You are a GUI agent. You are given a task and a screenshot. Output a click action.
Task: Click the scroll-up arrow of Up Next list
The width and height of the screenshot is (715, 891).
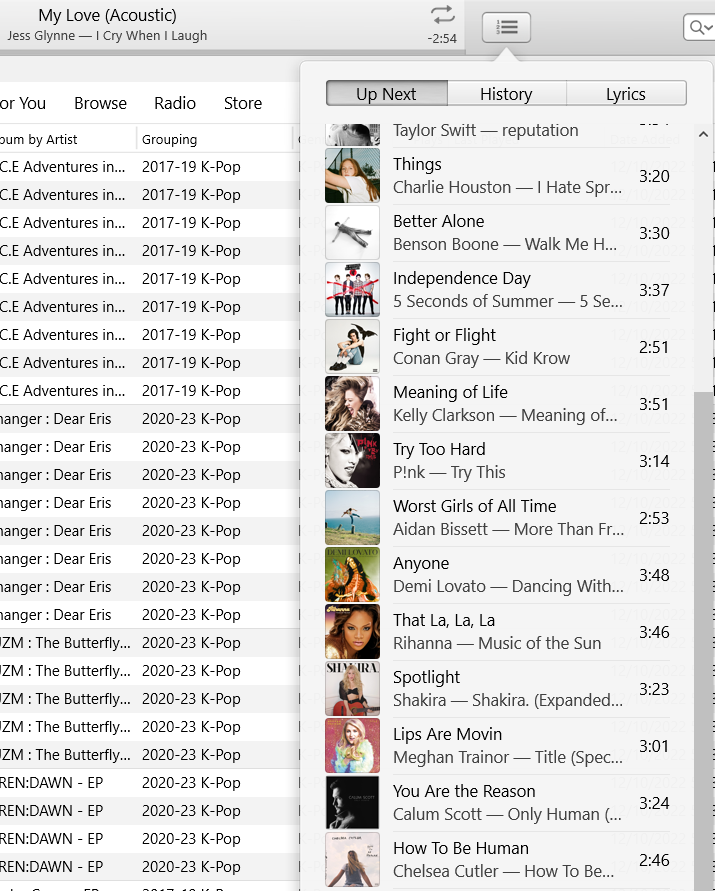pyautogui.click(x=703, y=135)
